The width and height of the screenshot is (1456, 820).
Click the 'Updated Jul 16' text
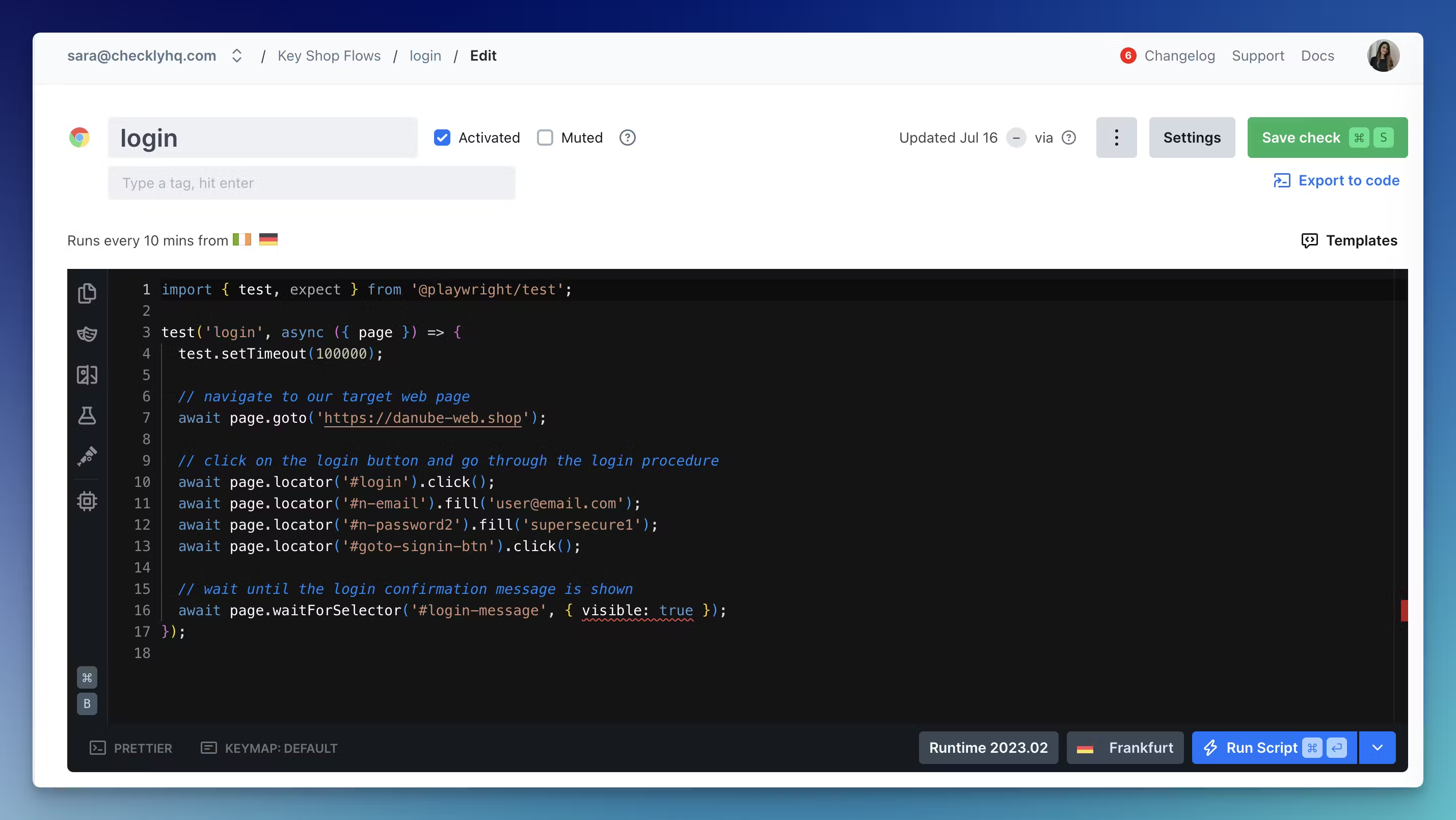[948, 138]
